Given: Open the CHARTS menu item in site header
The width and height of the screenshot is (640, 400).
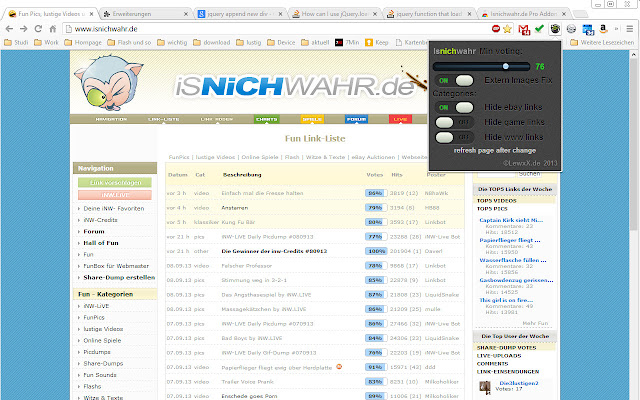Looking at the screenshot, I should 267,119.
